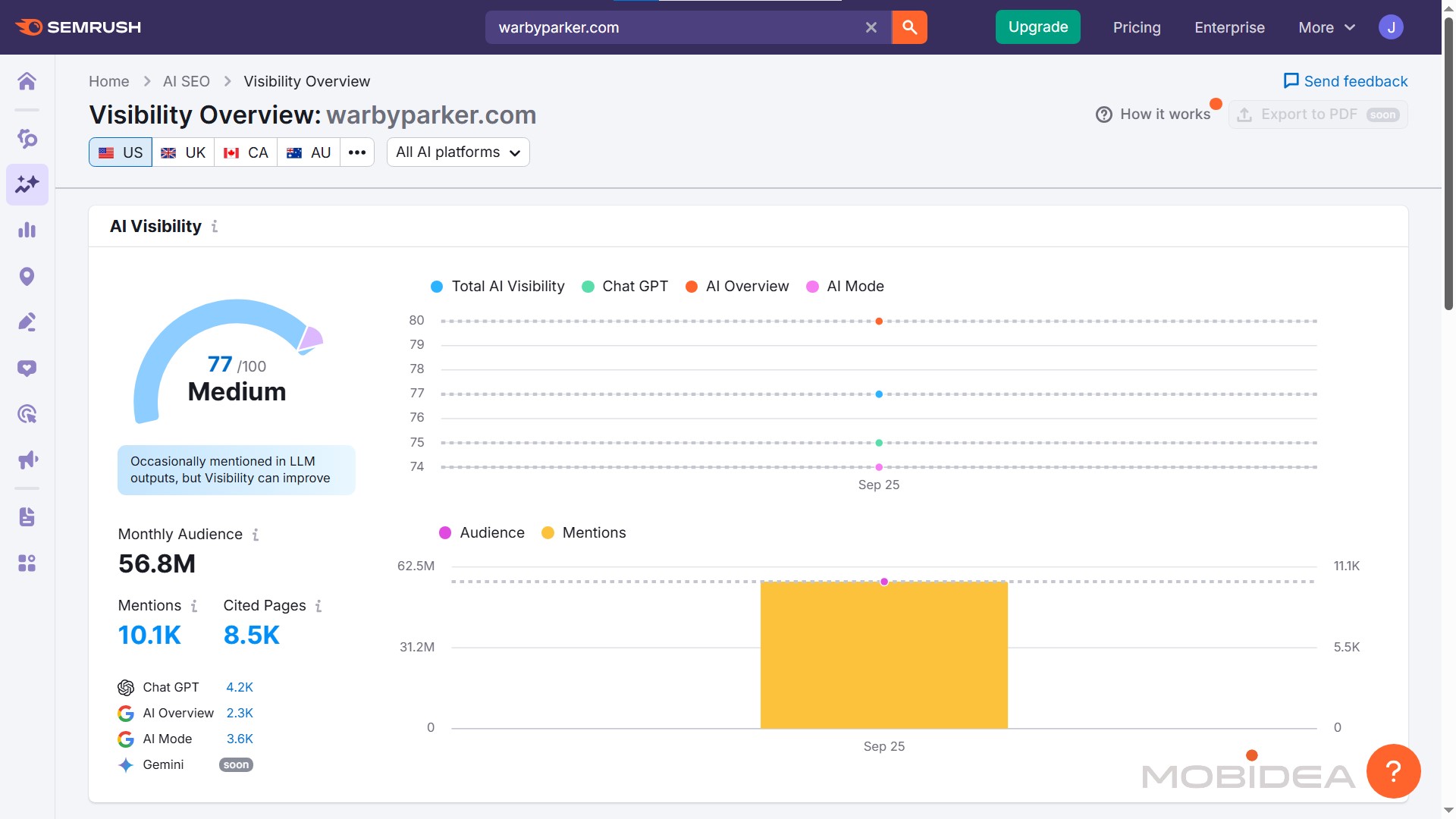Switch to the UK country tab

183,152
